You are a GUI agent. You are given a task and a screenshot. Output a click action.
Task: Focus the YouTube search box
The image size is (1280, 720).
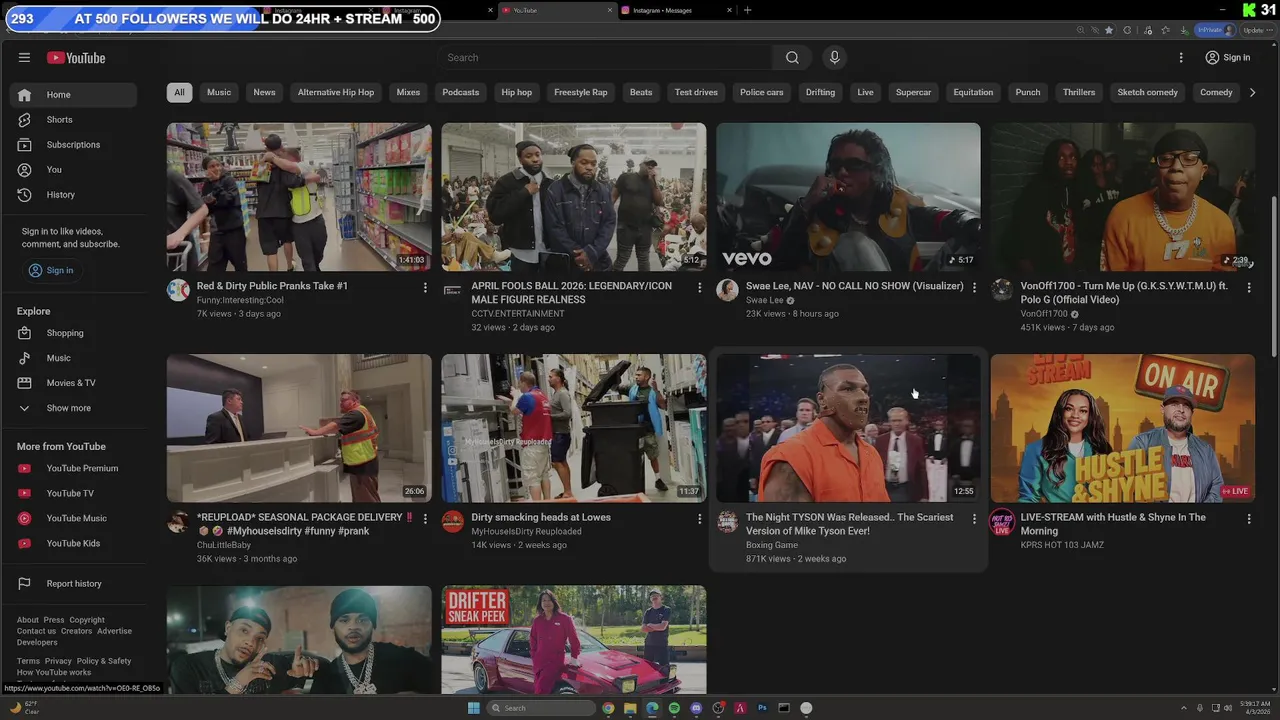[605, 58]
